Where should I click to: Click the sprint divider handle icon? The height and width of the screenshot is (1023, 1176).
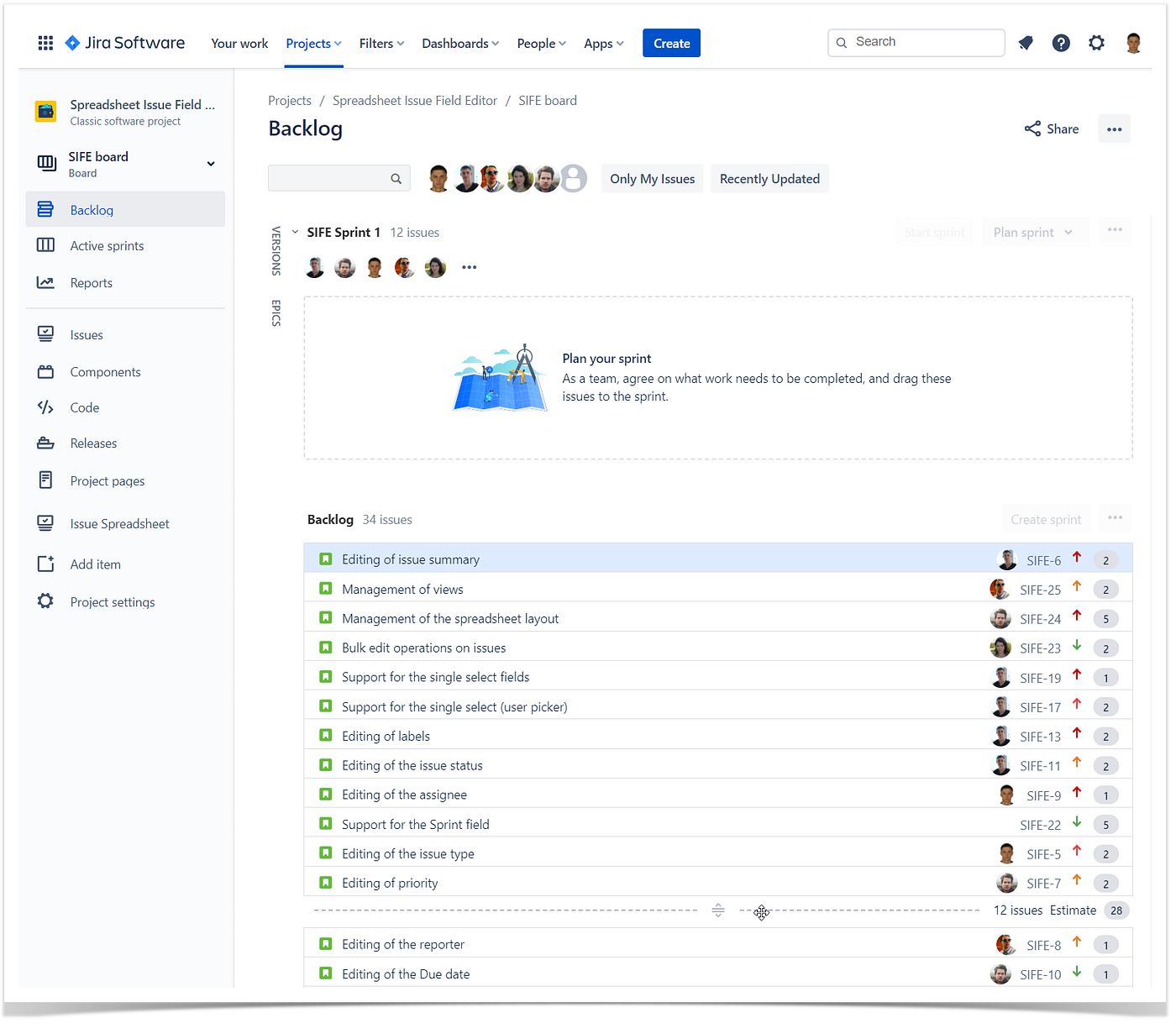[718, 910]
